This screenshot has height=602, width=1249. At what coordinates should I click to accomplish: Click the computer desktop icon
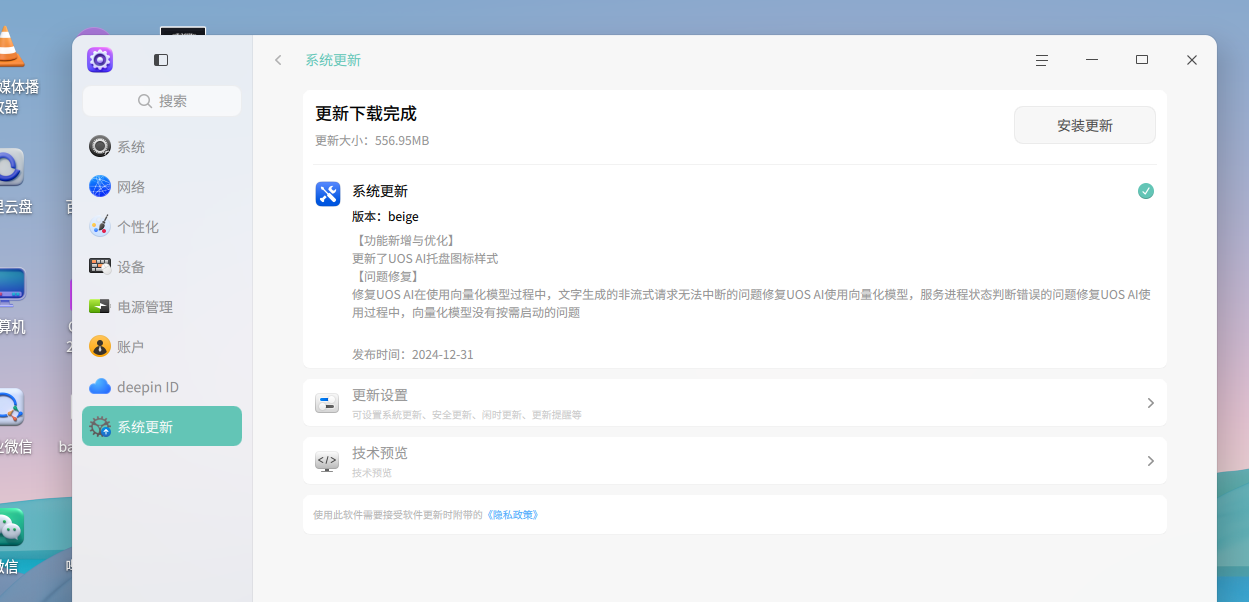point(10,287)
